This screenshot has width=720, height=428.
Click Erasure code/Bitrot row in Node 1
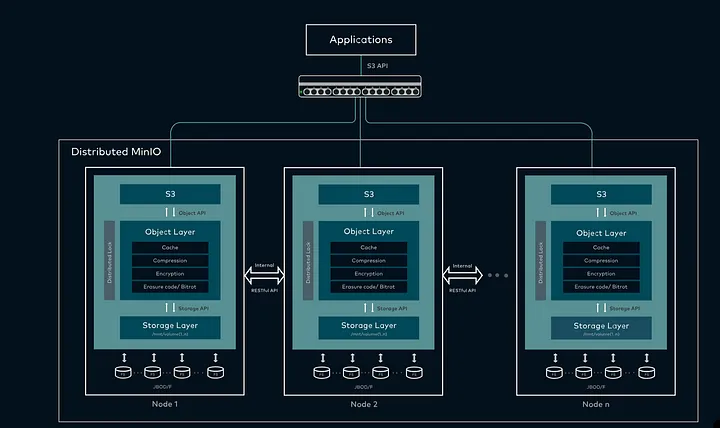pyautogui.click(x=170, y=287)
